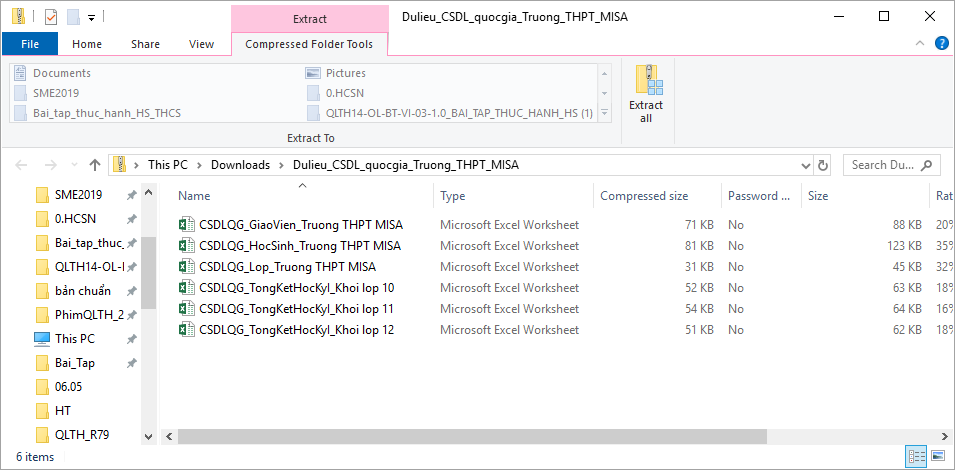Click the horizontal scrollbar right arrow

[945, 437]
